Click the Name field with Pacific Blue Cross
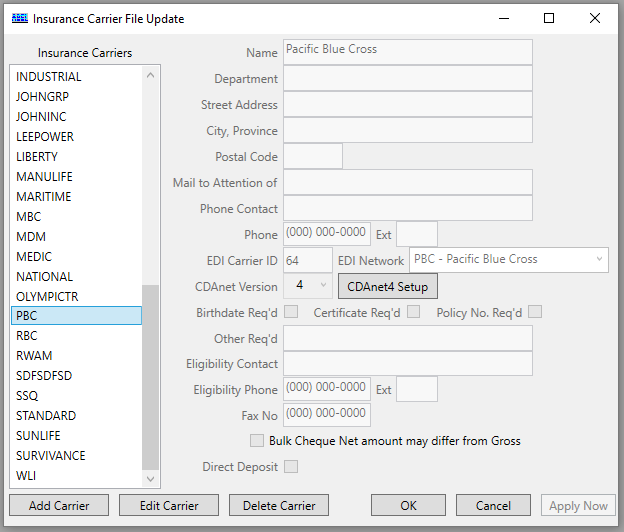Screen dimensions: 624x532 [408, 52]
